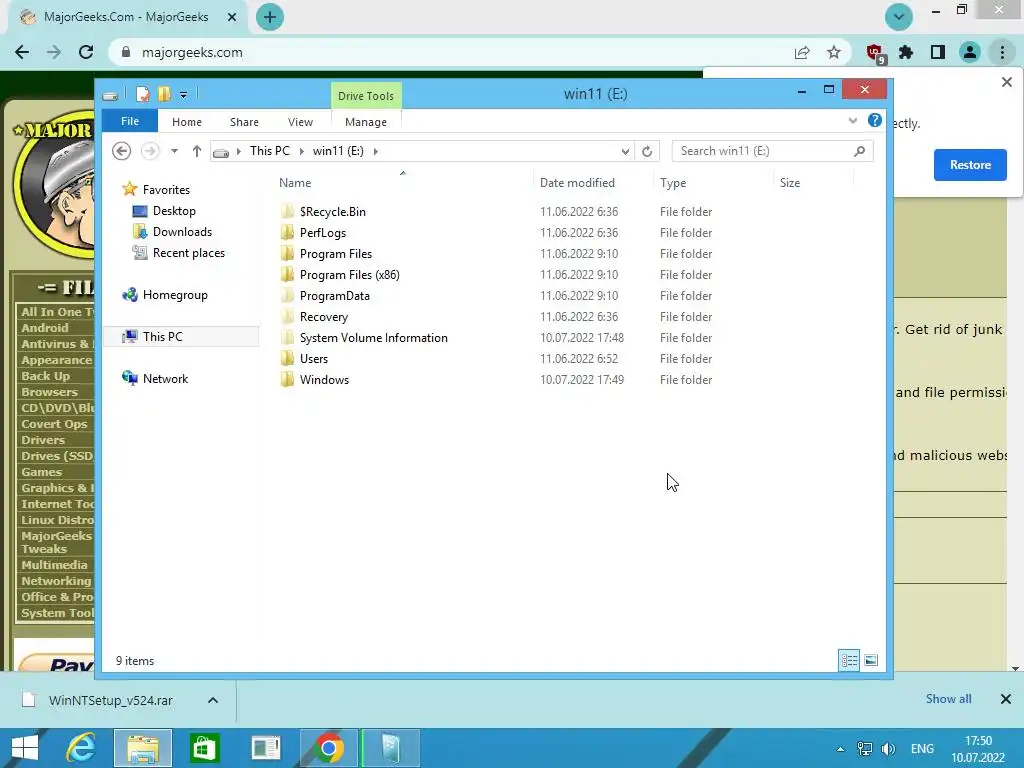Image resolution: width=1024 pixels, height=768 pixels.
Task: Sort by Size column header
Action: tap(790, 183)
